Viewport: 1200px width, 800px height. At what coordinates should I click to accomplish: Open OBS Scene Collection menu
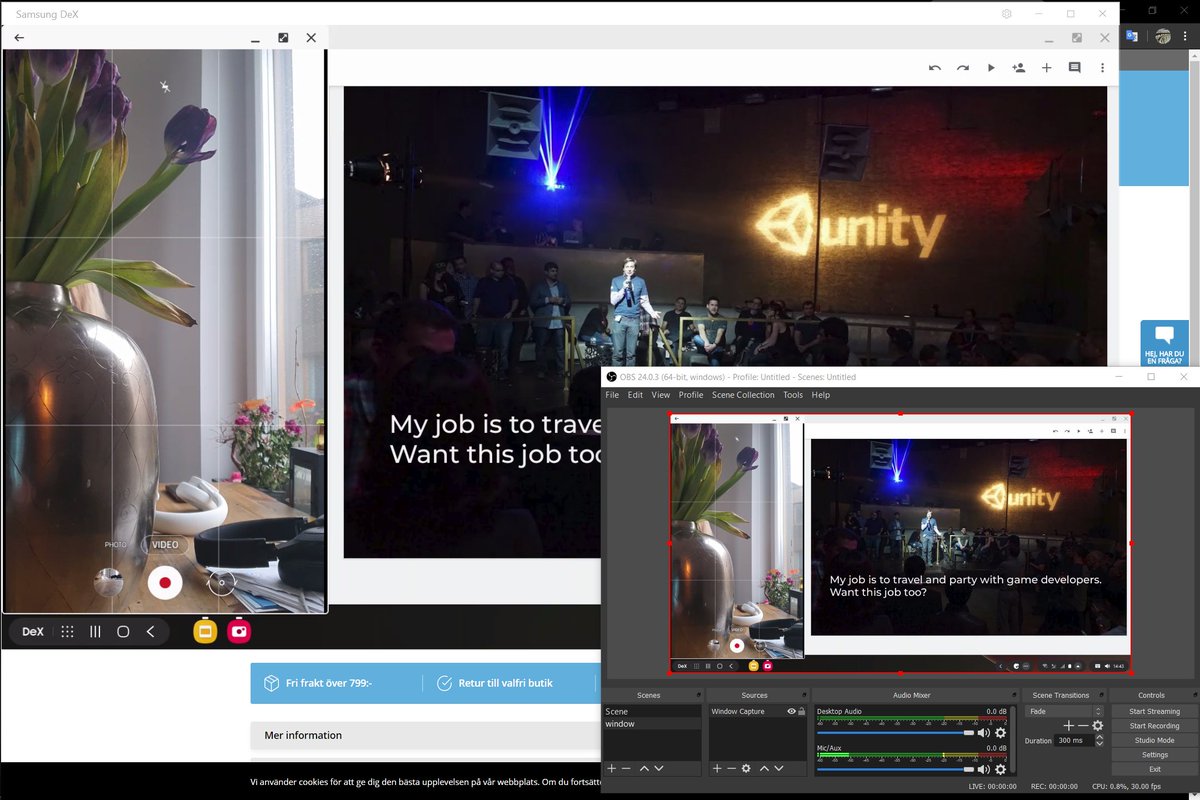click(743, 395)
